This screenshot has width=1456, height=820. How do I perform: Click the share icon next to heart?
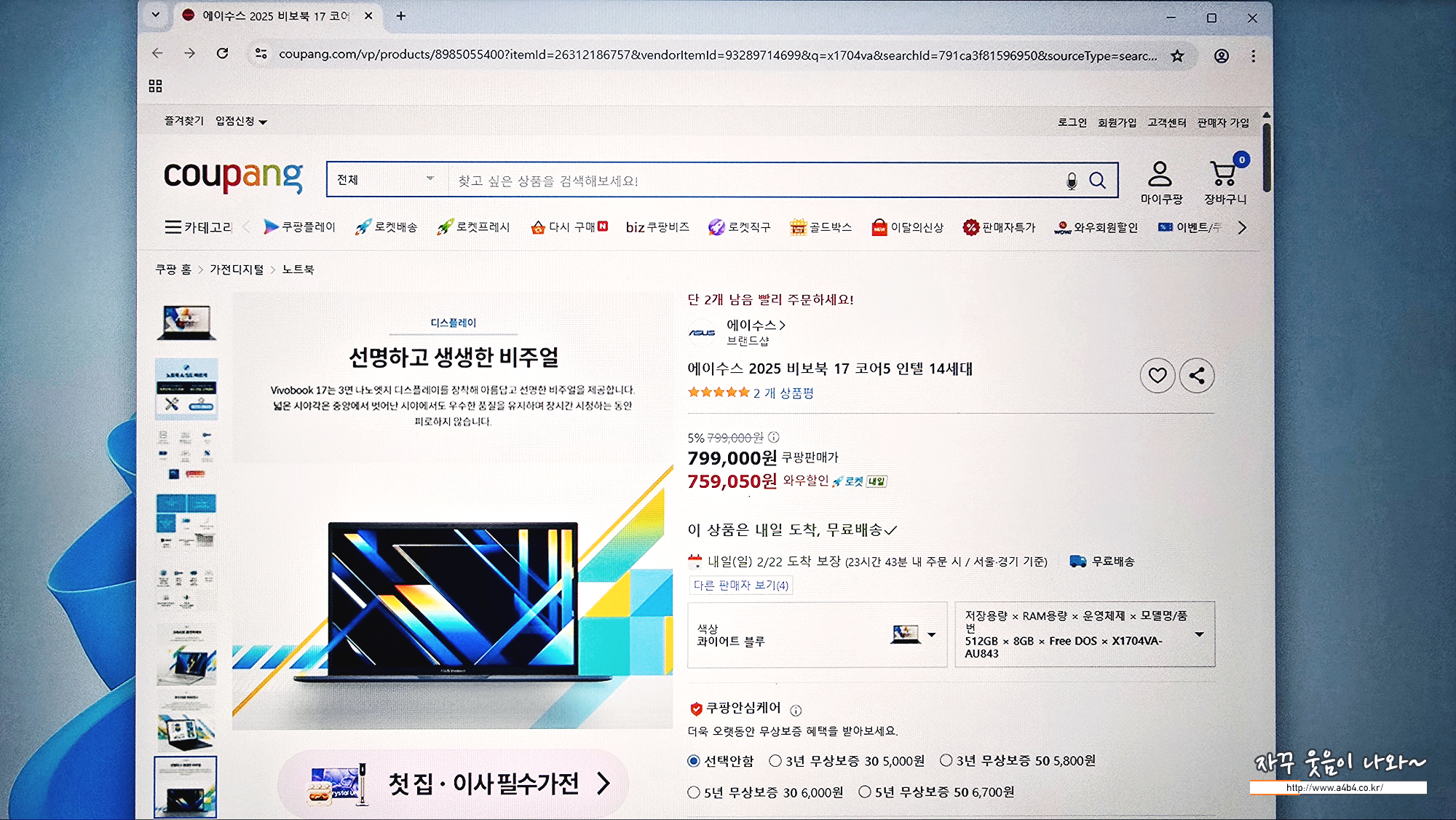tap(1197, 376)
